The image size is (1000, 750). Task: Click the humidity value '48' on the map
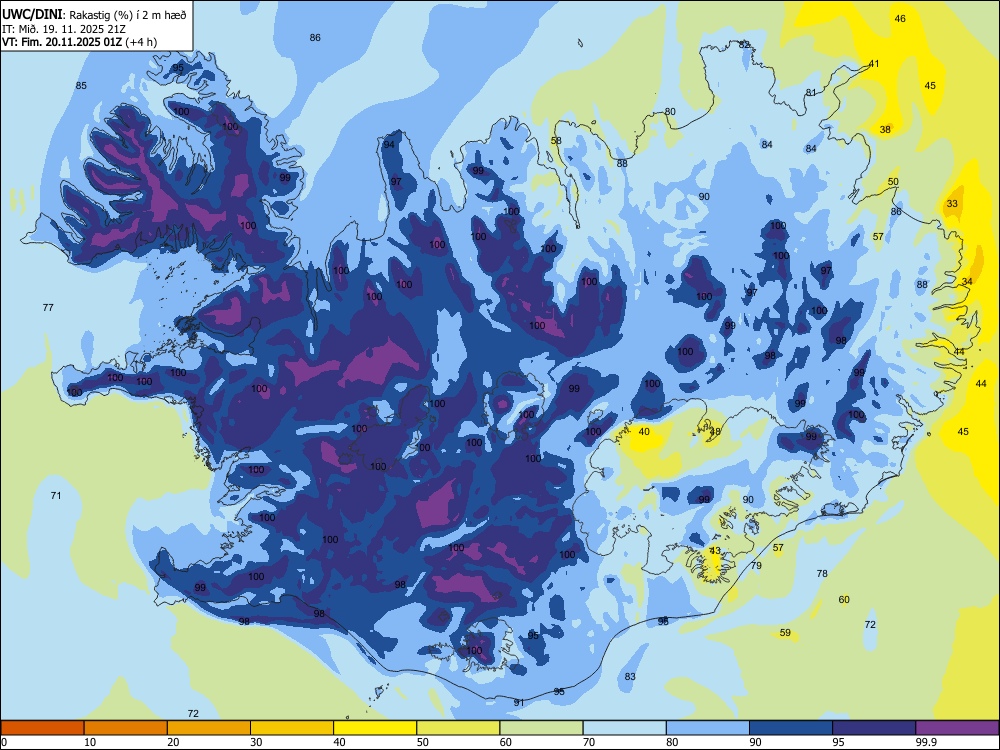click(715, 432)
